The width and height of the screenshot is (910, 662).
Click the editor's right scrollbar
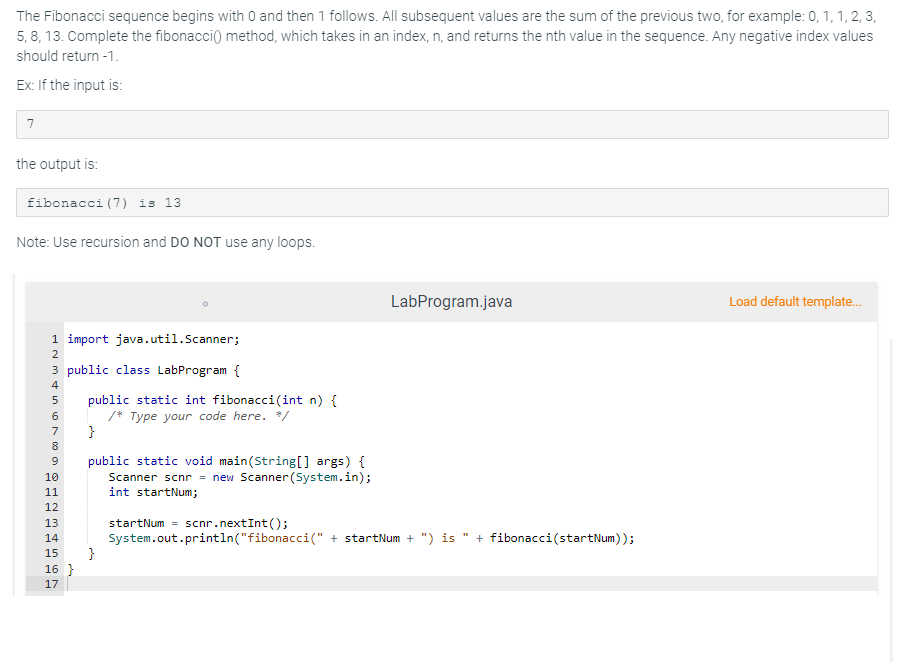(893, 450)
